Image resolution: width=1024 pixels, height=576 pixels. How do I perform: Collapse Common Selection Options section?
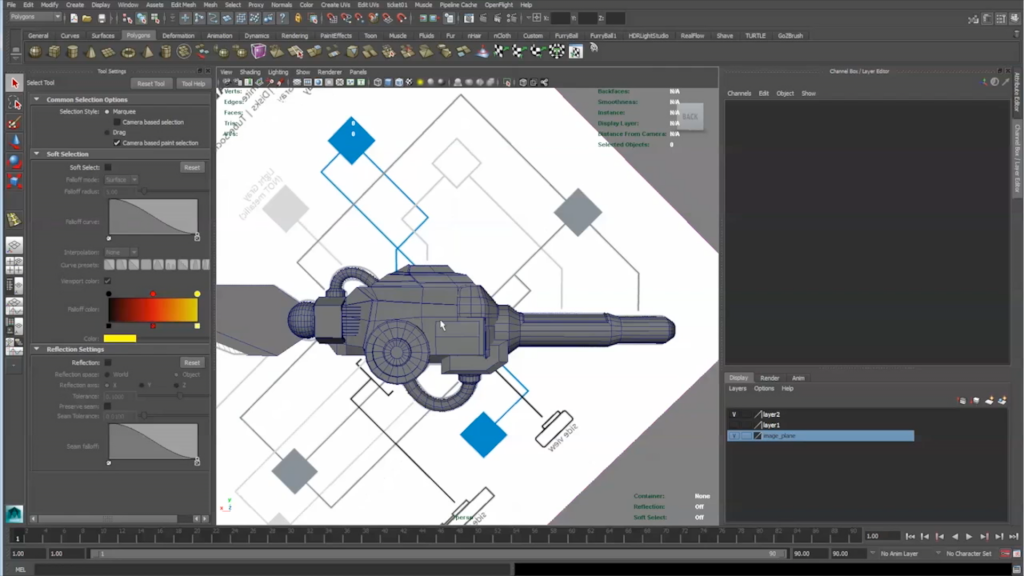tap(37, 99)
